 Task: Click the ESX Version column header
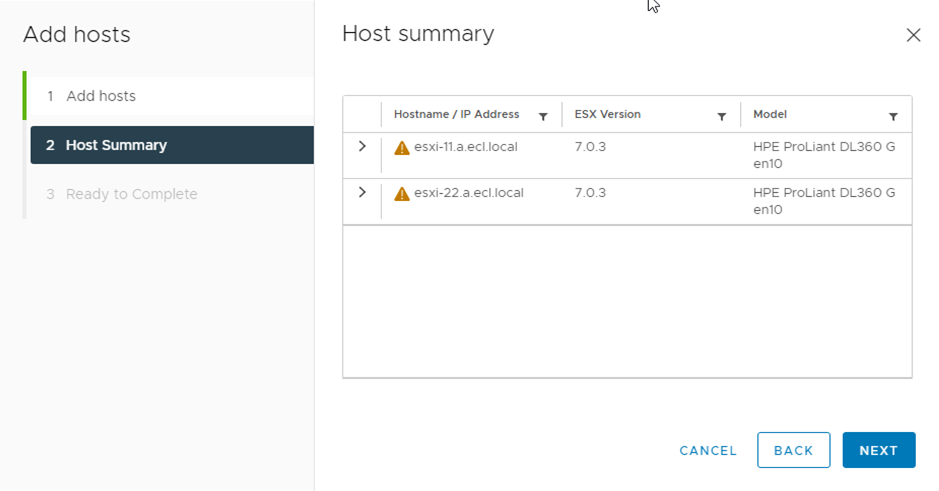(608, 115)
